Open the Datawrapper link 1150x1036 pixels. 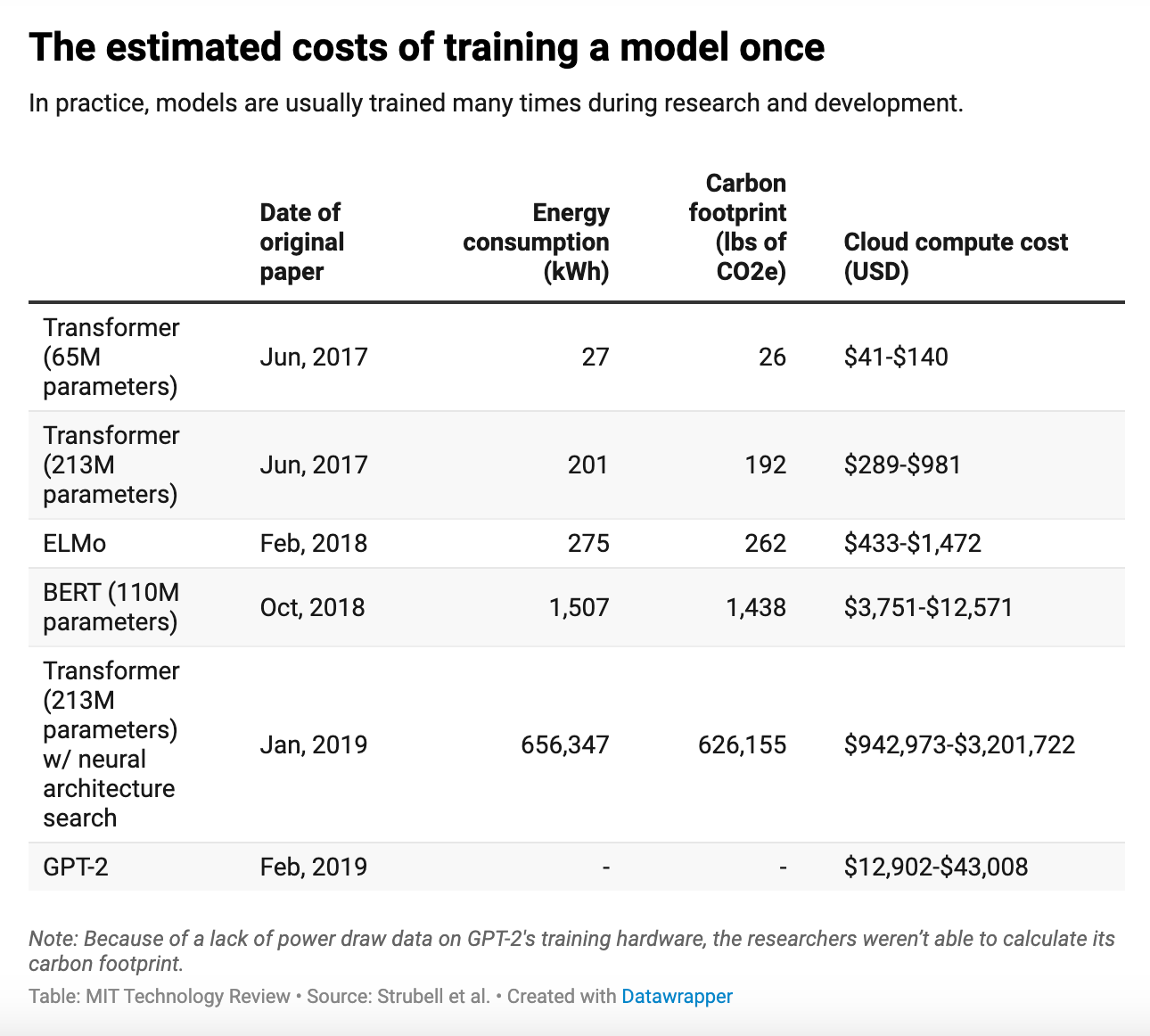coord(677,996)
